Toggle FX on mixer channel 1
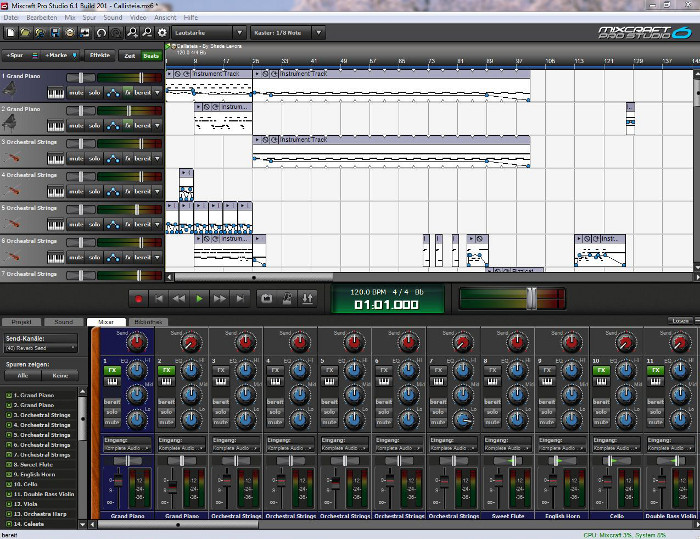700x539 pixels. coord(112,370)
